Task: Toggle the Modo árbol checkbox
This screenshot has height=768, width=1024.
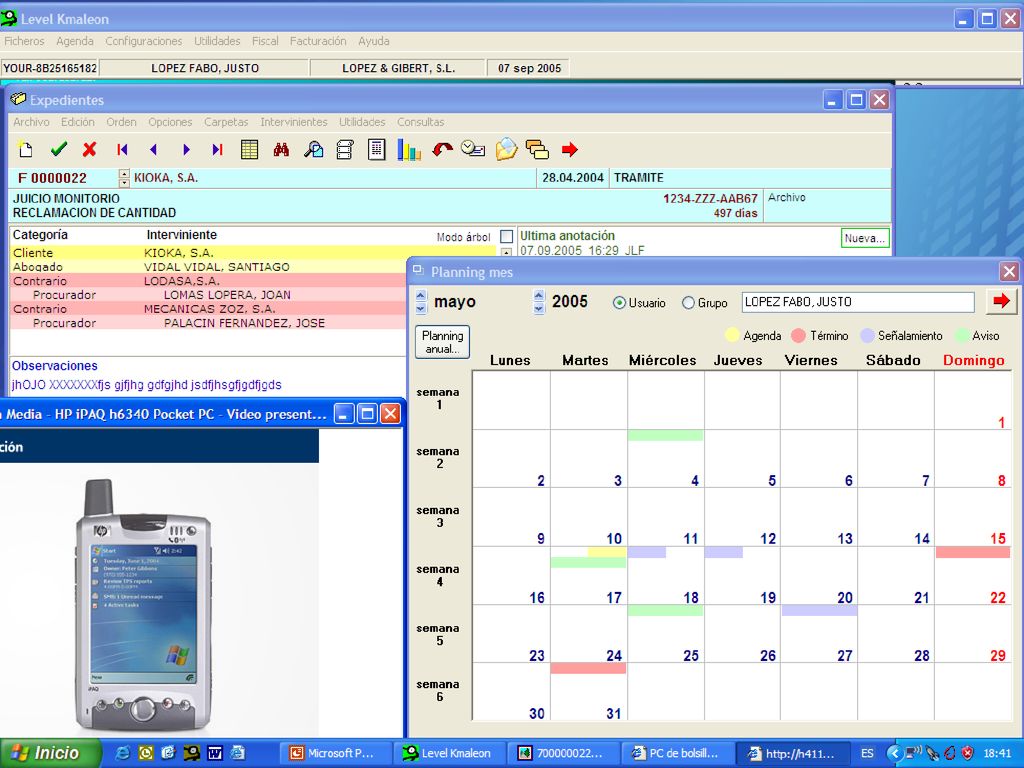Action: (x=506, y=236)
